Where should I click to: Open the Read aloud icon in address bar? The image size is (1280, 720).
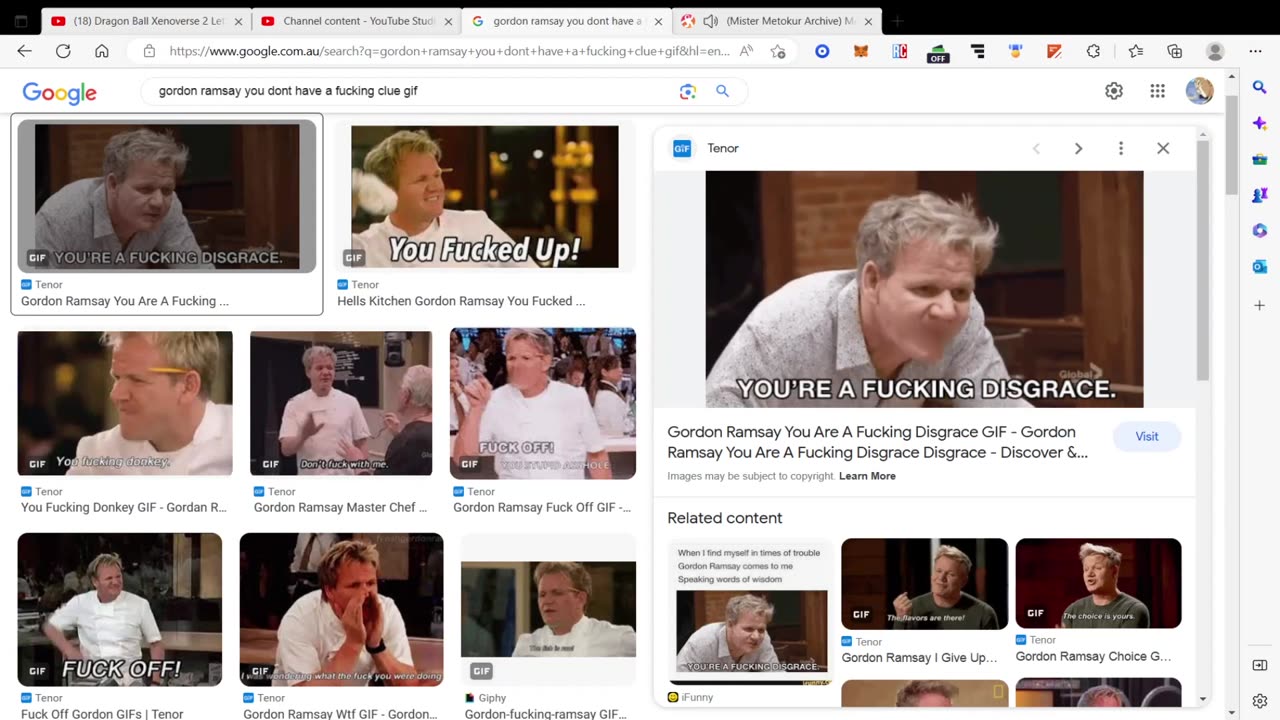pyautogui.click(x=746, y=51)
